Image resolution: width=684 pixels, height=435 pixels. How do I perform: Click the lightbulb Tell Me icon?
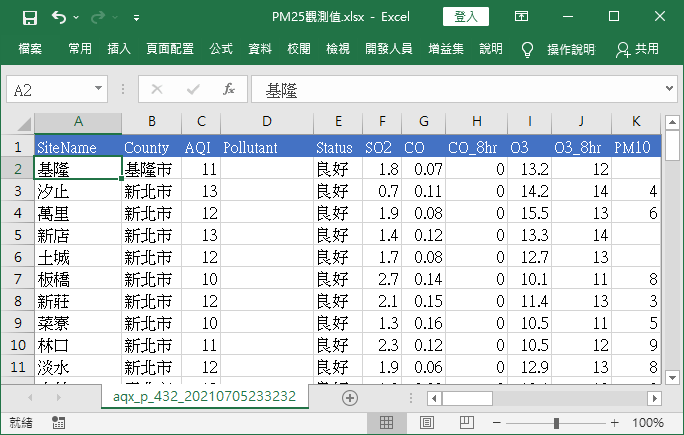click(x=527, y=49)
